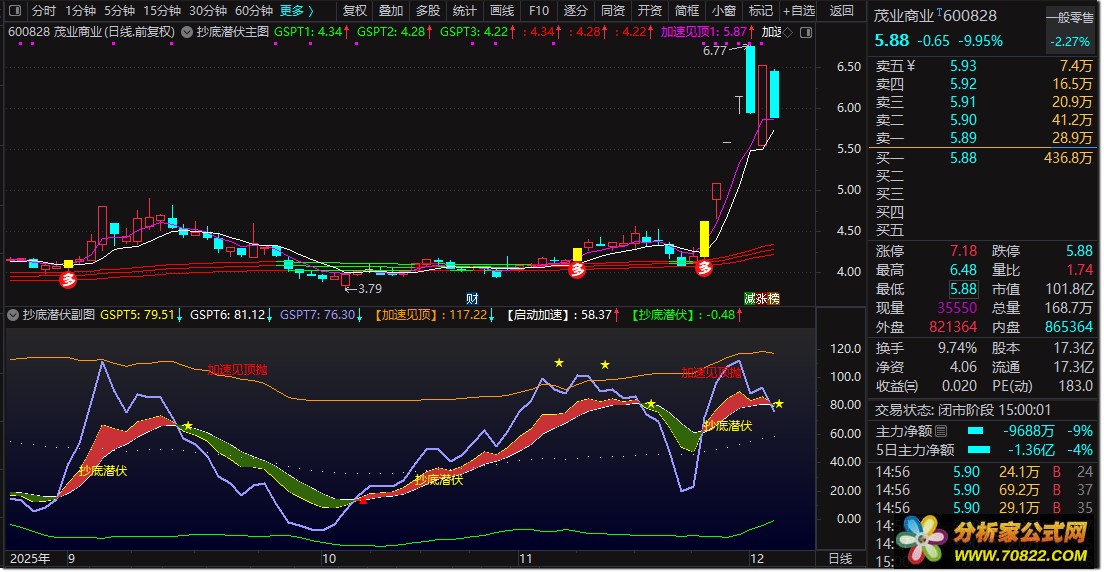
Task: Select 卖一 price 5.89
Action: (x=962, y=139)
